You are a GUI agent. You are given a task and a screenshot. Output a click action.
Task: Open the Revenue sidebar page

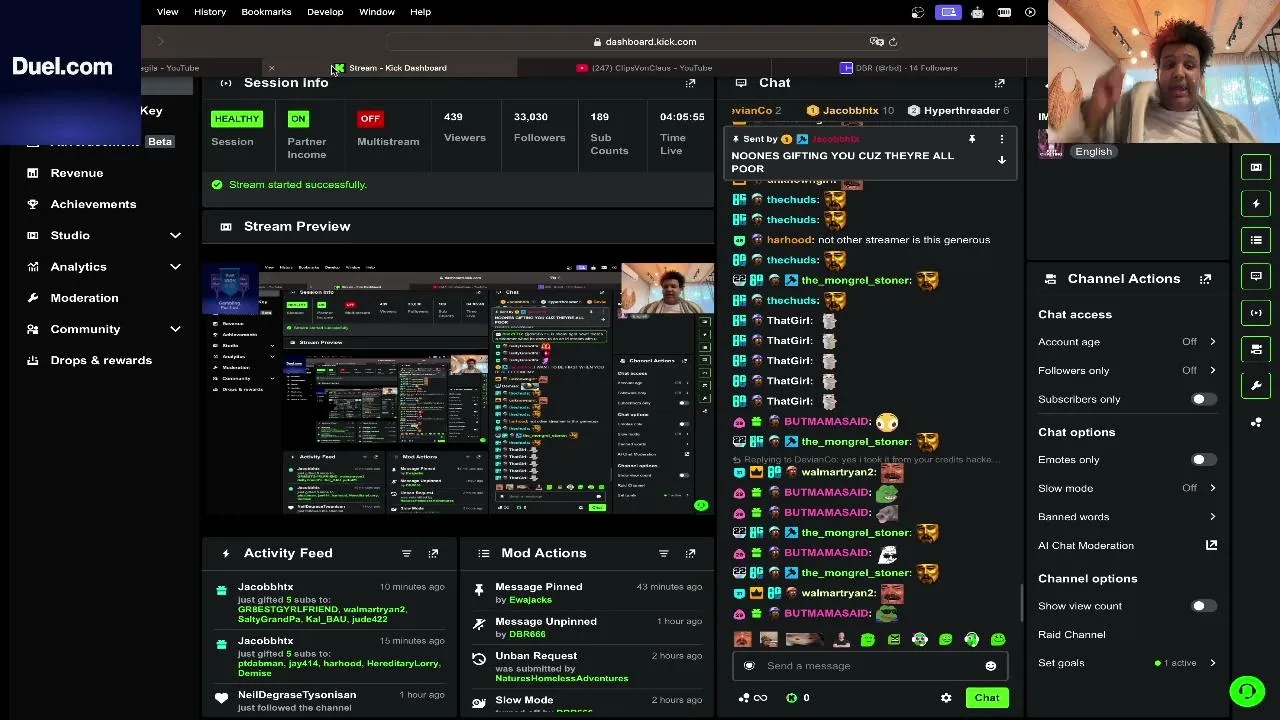click(77, 173)
